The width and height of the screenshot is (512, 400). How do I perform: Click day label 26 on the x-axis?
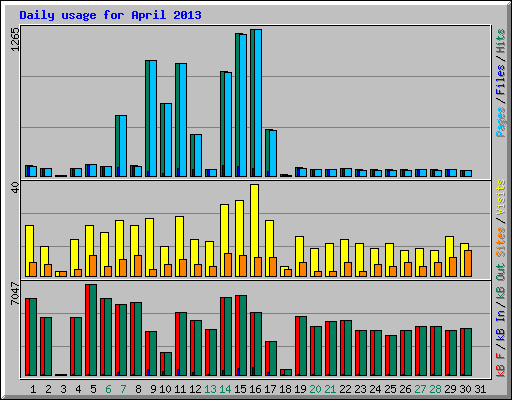[405, 389]
